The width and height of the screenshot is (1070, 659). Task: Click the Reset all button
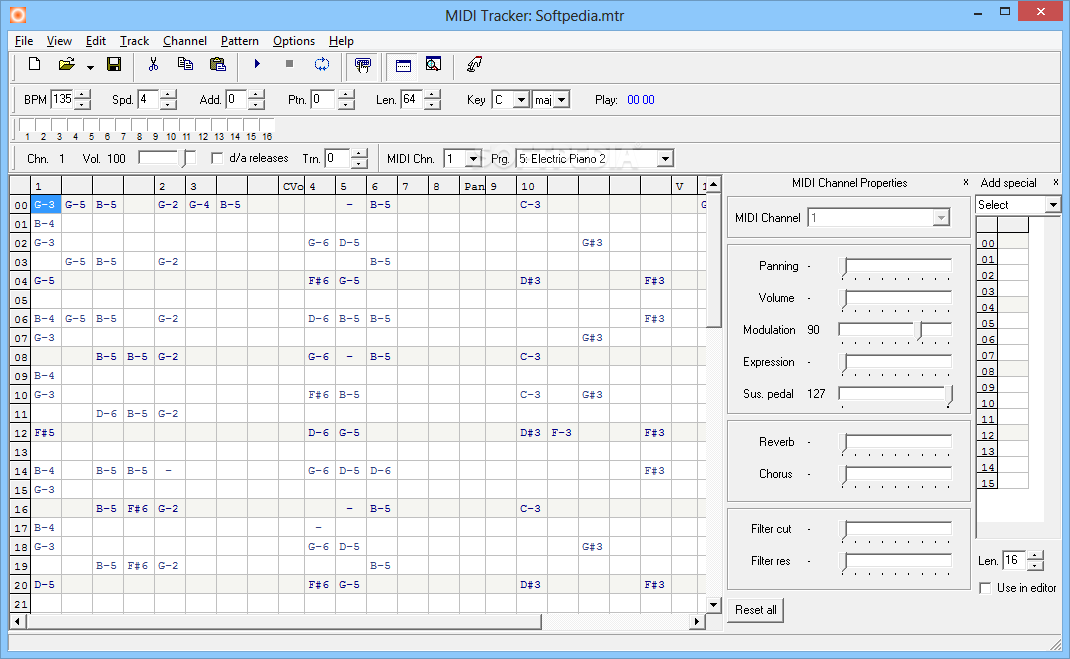click(755, 610)
